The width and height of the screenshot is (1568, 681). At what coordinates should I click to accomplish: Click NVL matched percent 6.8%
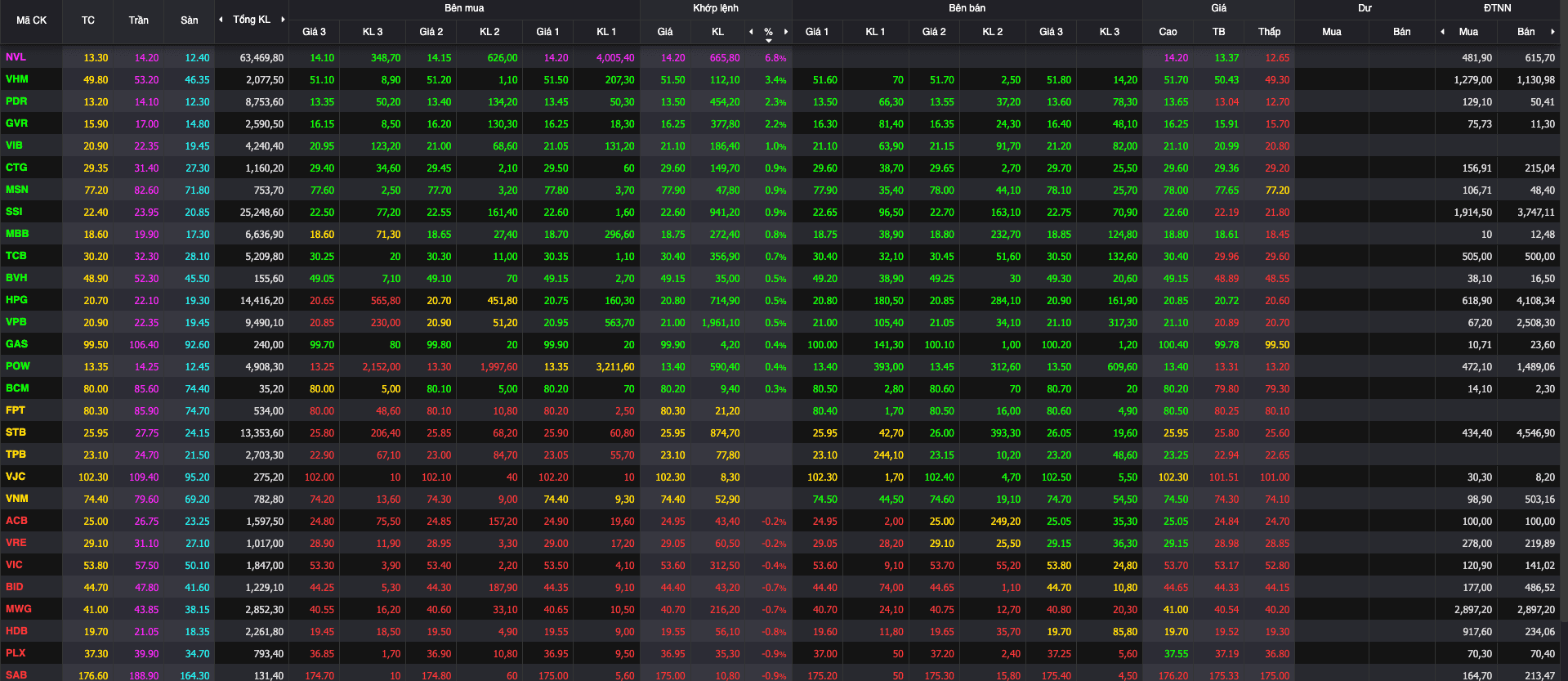point(775,58)
